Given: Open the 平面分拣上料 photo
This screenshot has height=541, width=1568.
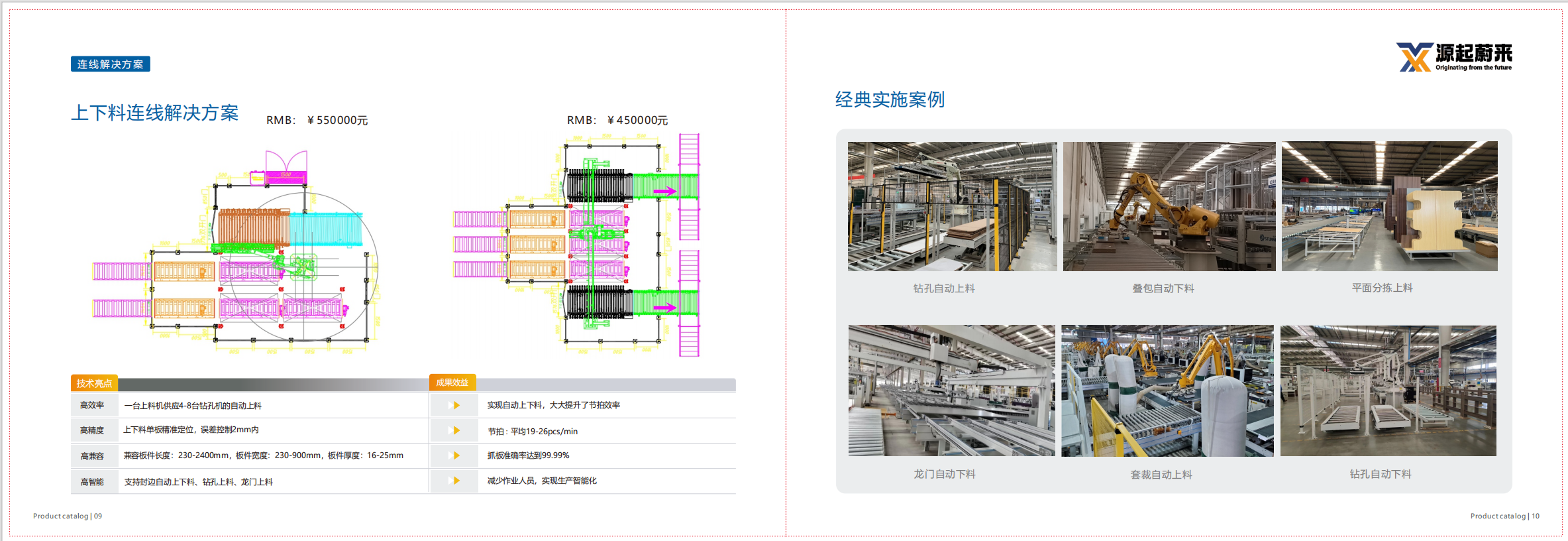Looking at the screenshot, I should click(1388, 206).
